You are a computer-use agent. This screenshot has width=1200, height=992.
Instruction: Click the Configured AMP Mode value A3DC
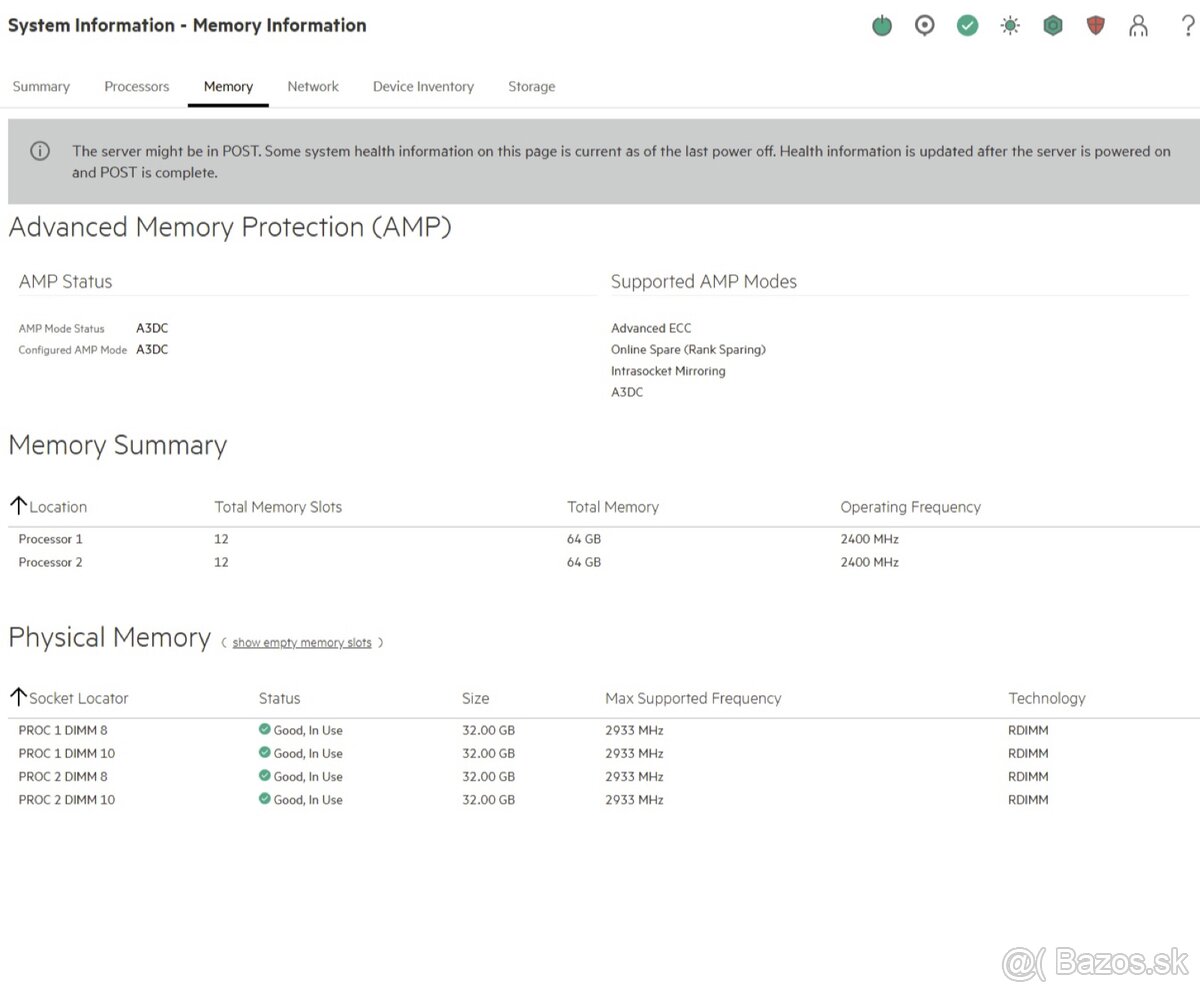tap(152, 349)
